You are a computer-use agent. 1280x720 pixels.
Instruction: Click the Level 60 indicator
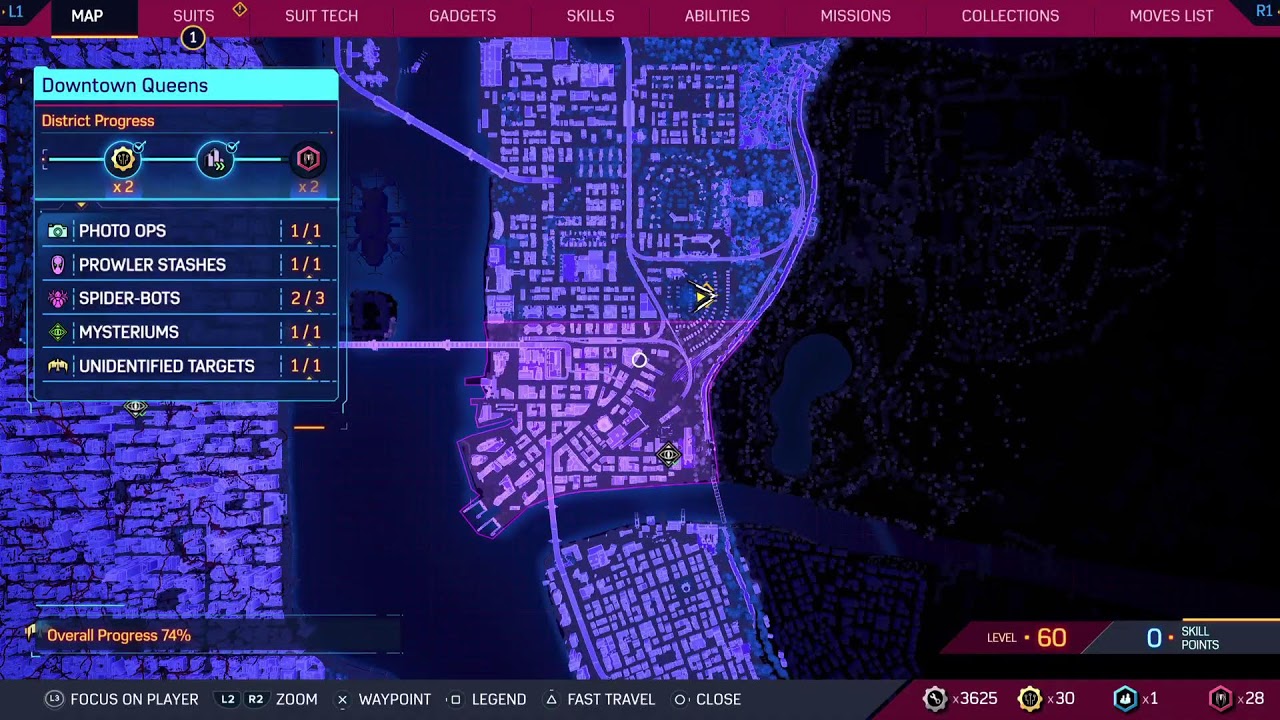pos(1027,637)
